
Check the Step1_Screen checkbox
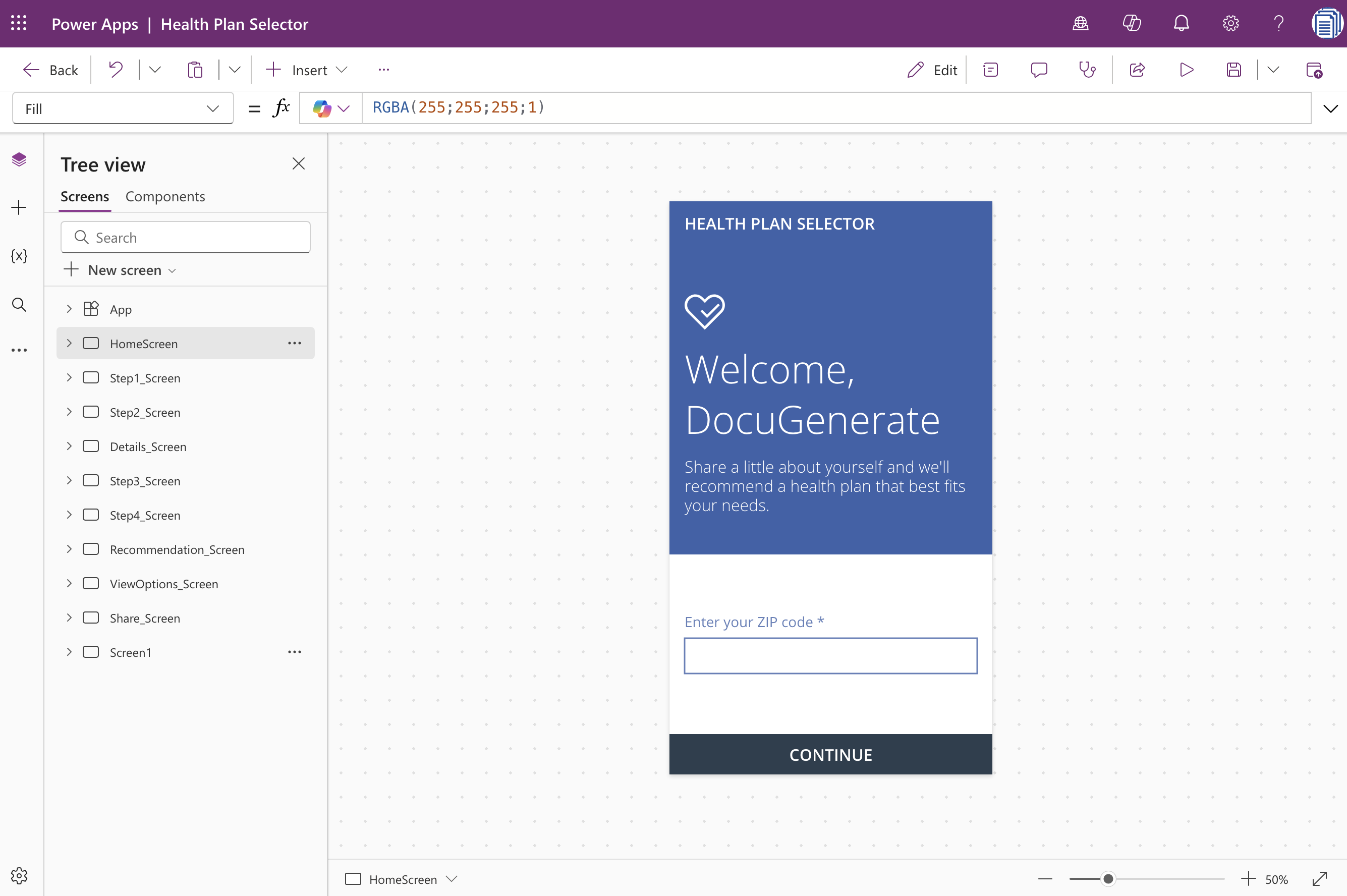(x=91, y=378)
